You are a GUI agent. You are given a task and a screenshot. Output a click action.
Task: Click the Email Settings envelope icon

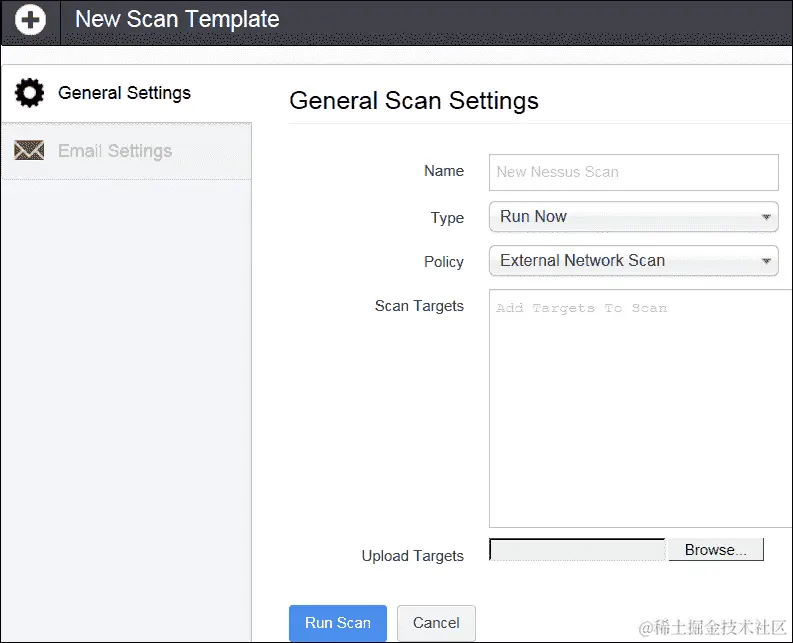[29, 150]
